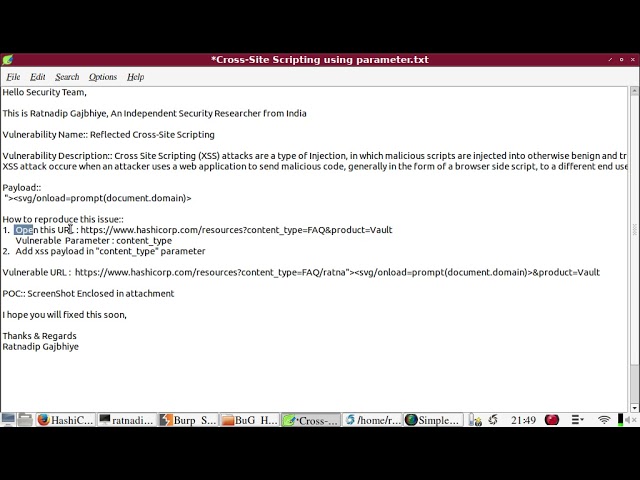Click the scrollbar up arrow

point(634,91)
